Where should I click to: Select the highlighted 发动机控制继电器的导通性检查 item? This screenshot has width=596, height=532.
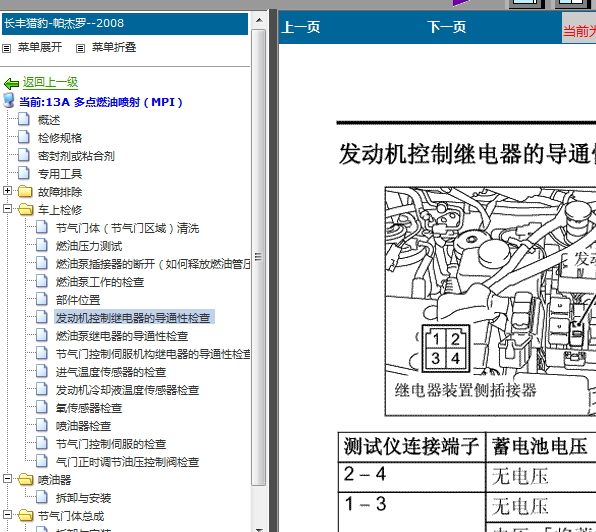[x=135, y=317]
